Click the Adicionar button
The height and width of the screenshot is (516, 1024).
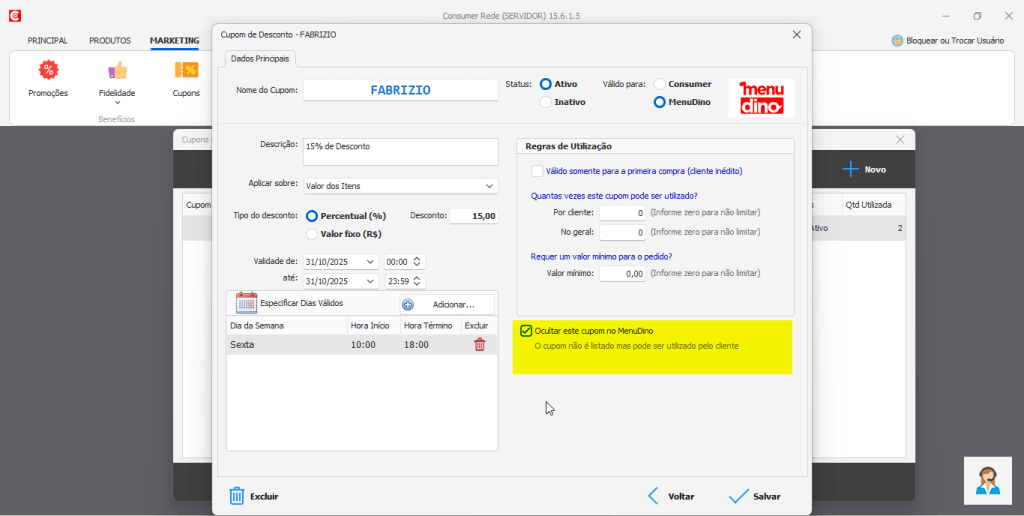pyautogui.click(x=449, y=304)
